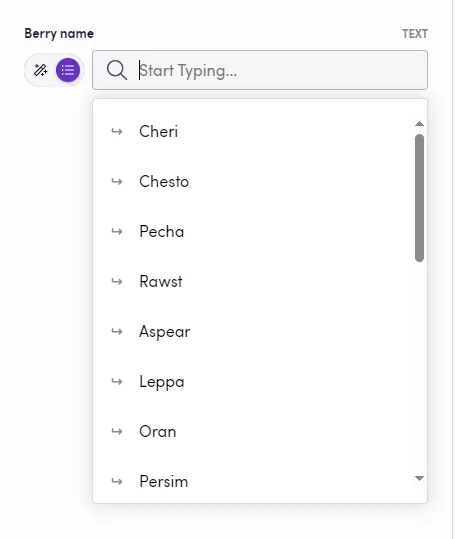Click the scrollbar down arrow
The image size is (455, 539).
pos(419,478)
